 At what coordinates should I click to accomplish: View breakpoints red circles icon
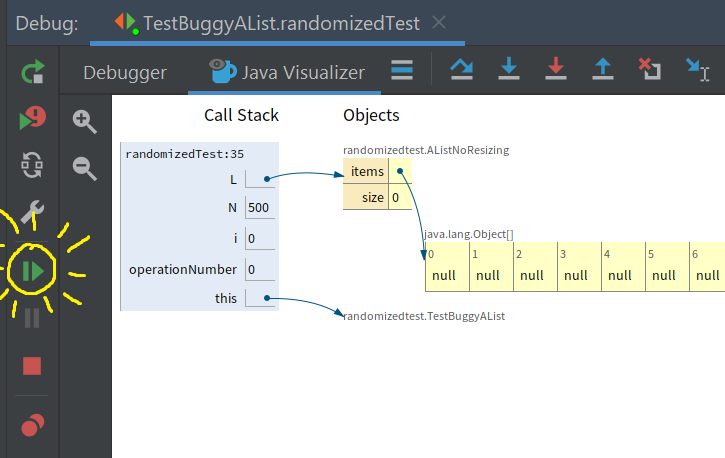point(32,425)
